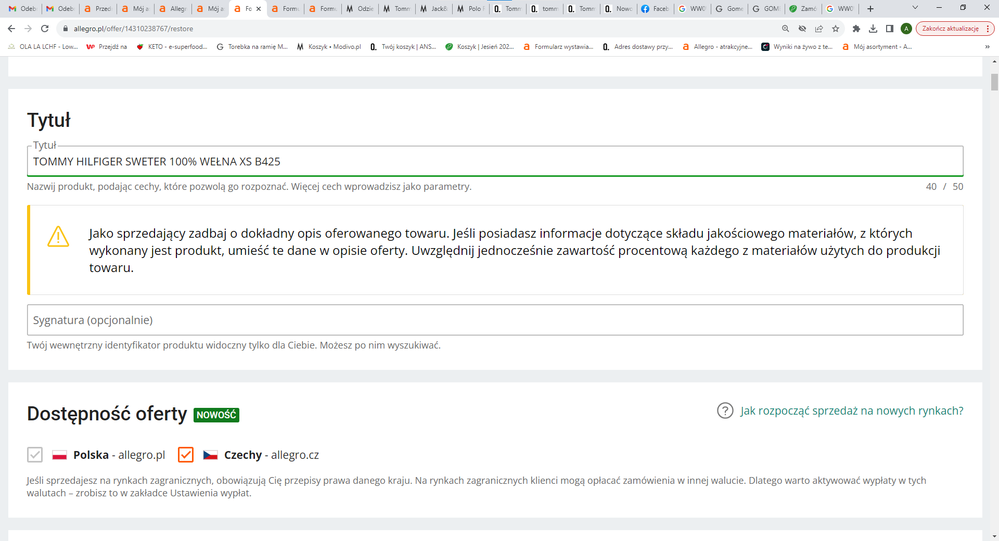Switch to the Zamó green leaf tab
This screenshot has width=999, height=541.
click(803, 9)
